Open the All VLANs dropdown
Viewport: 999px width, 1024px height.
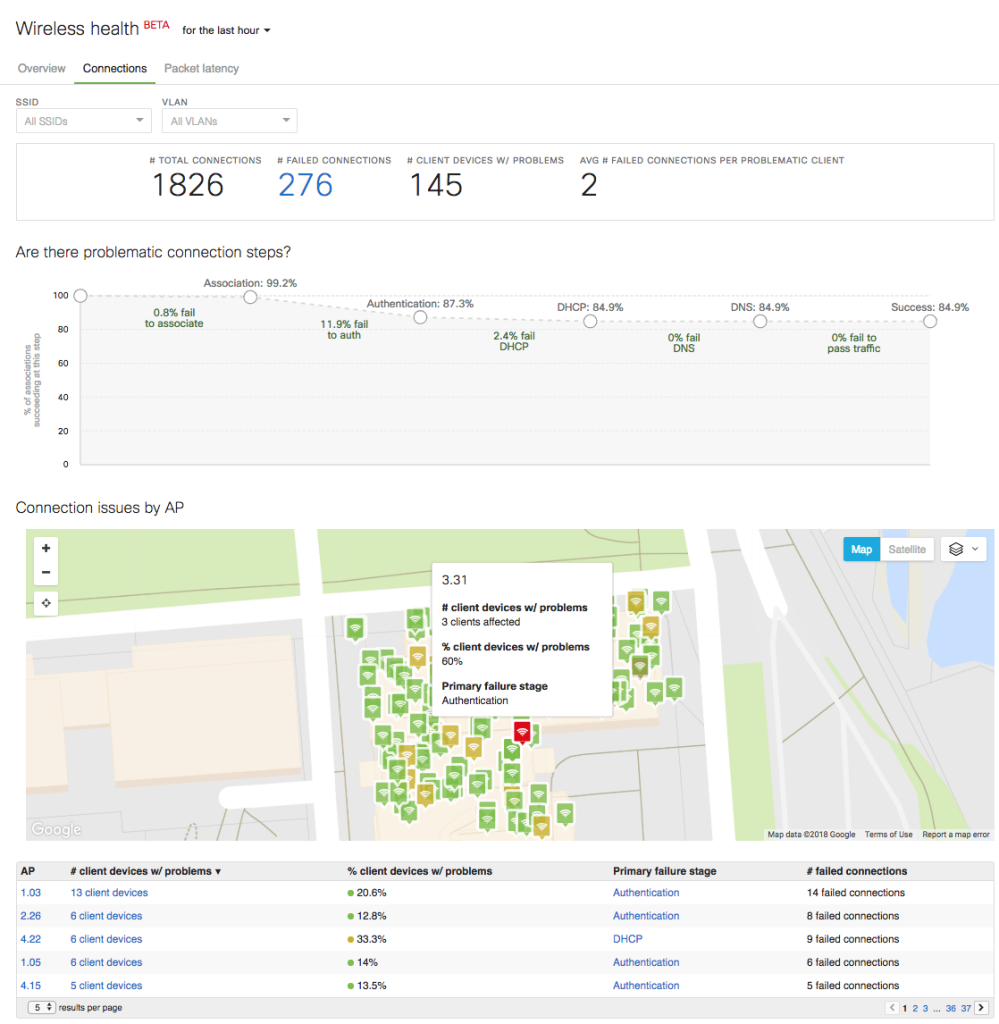click(x=230, y=121)
